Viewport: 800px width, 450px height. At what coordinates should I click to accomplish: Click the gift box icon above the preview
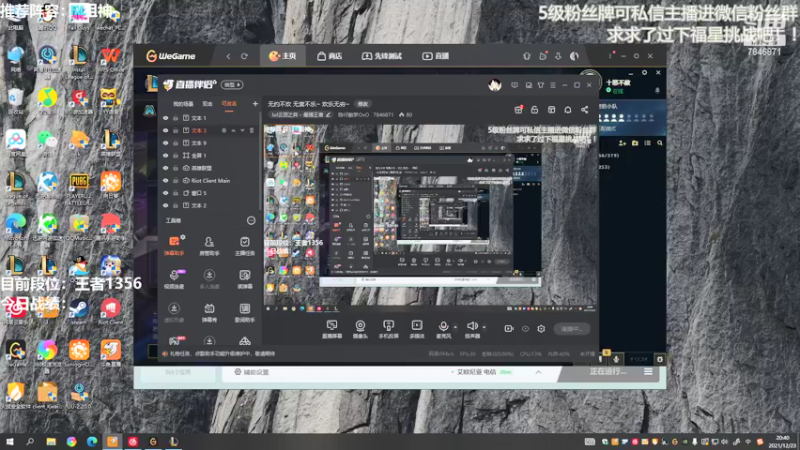click(x=518, y=110)
